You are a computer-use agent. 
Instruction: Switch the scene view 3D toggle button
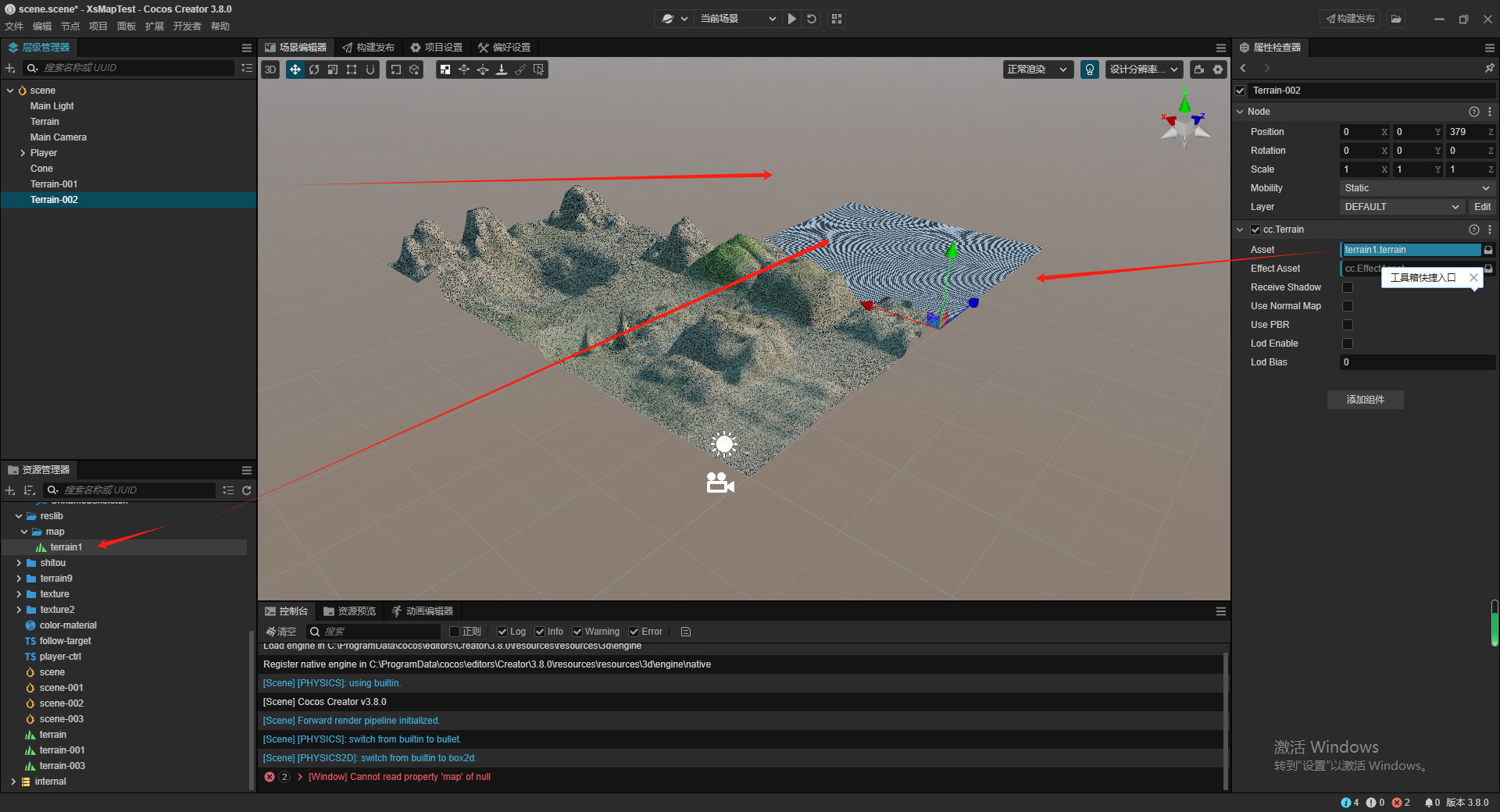[x=270, y=69]
